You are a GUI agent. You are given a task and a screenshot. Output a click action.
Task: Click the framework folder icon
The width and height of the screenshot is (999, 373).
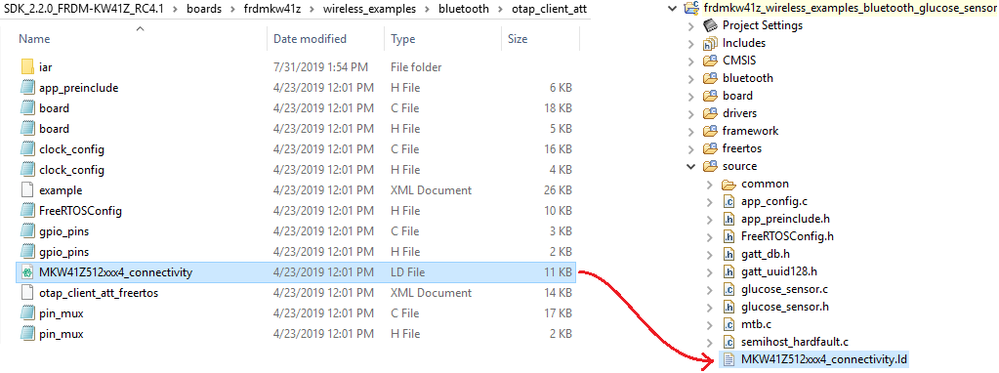[710, 131]
